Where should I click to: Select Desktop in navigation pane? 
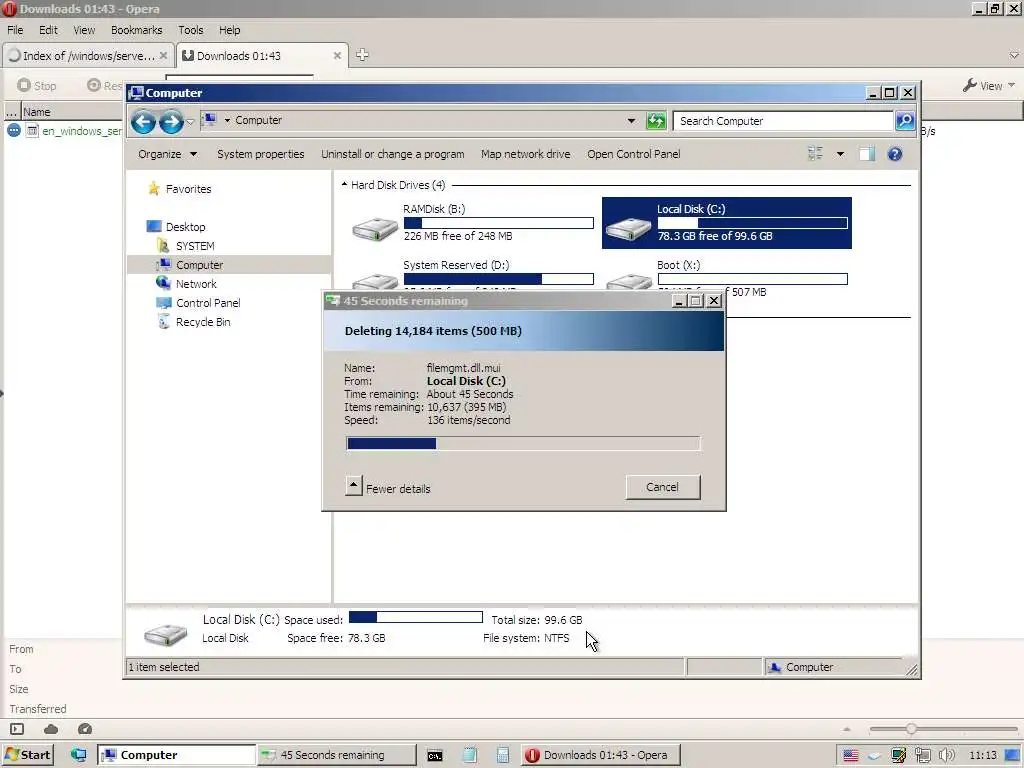click(185, 227)
